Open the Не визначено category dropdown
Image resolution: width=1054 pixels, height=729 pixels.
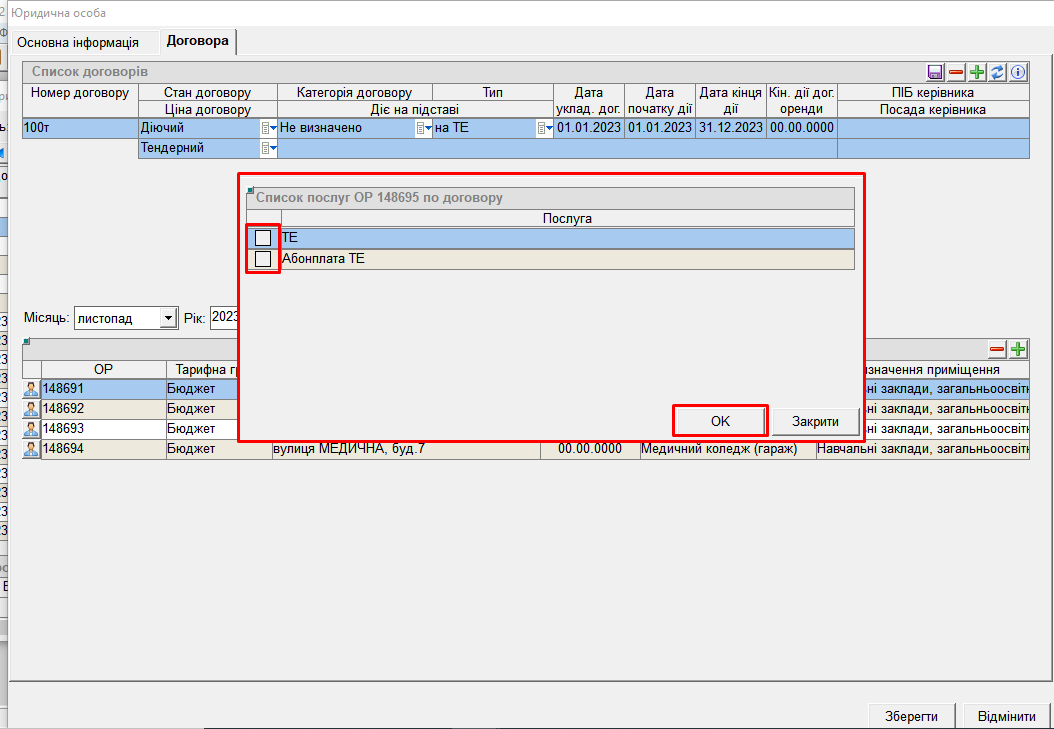pos(422,128)
